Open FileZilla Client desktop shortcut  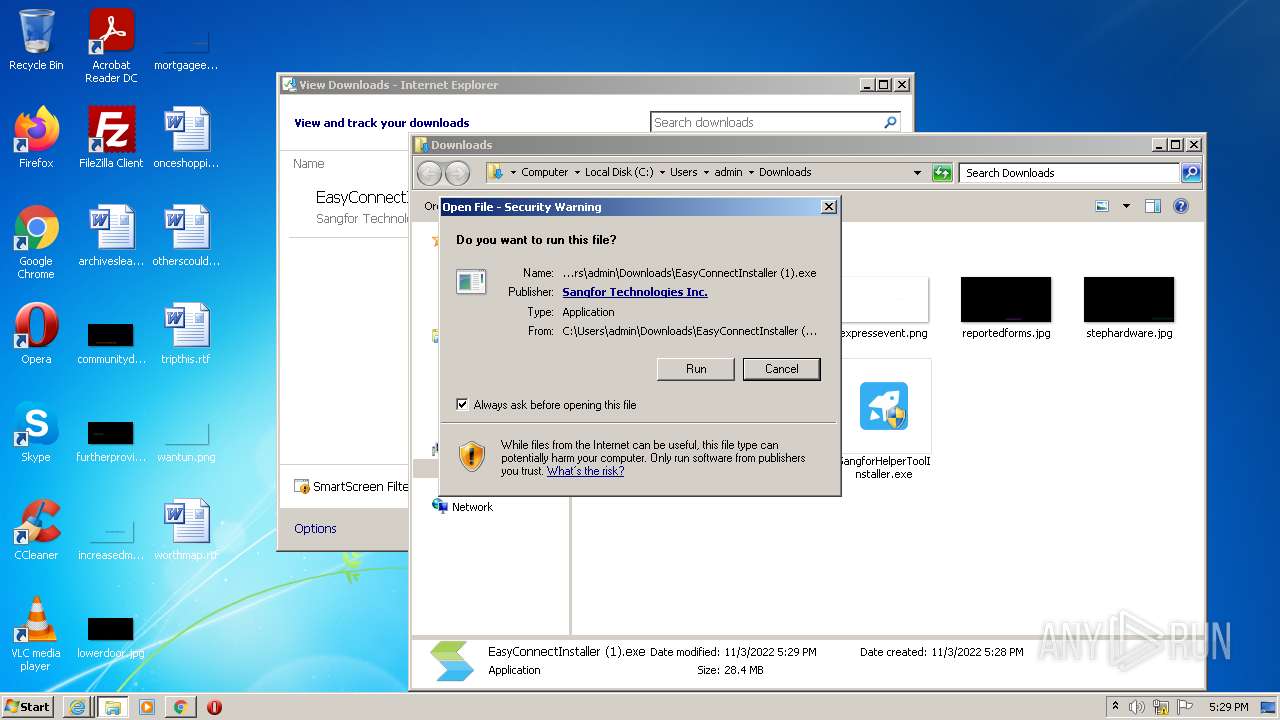[111, 137]
